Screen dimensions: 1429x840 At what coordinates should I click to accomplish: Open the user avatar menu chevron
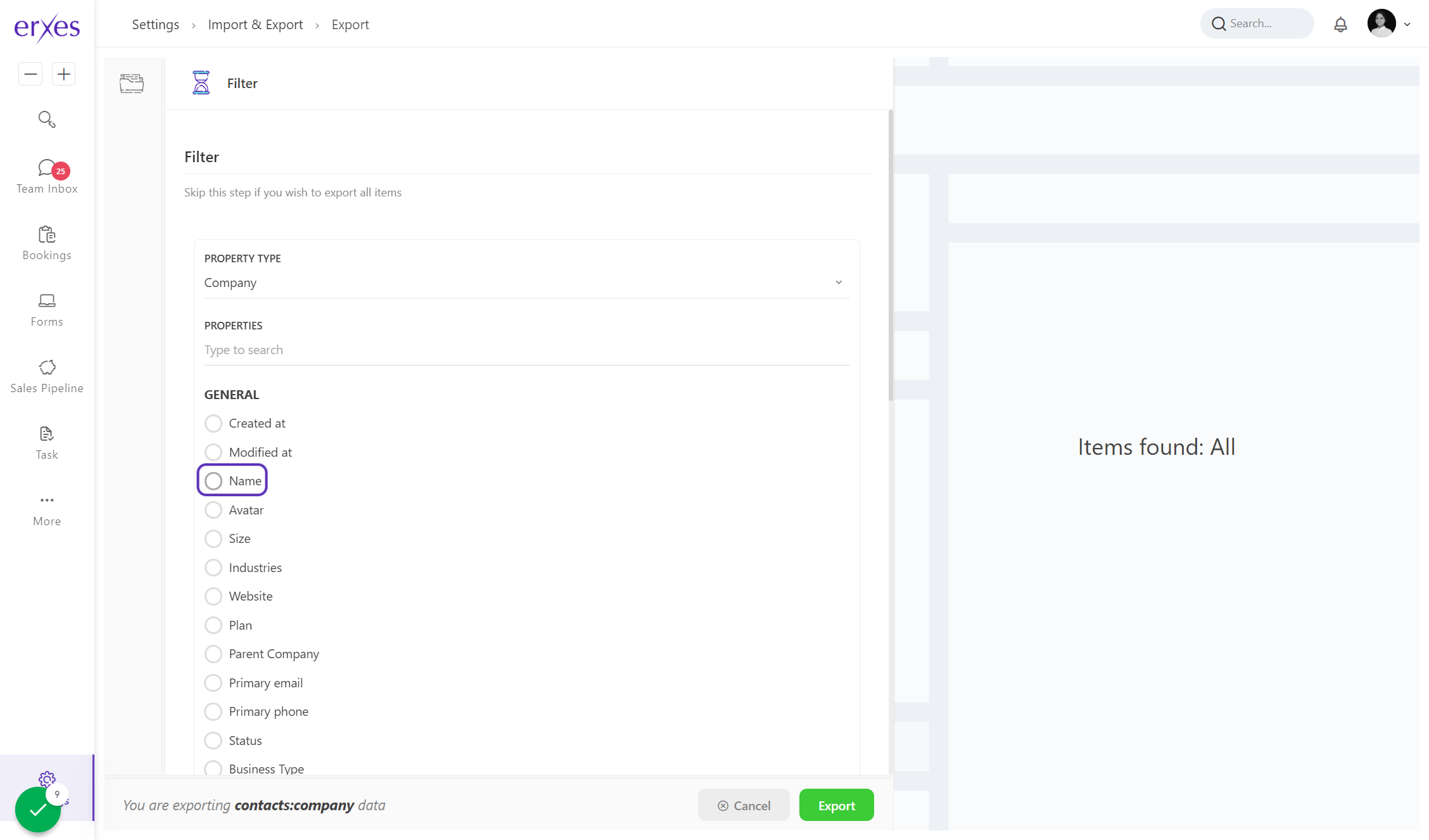point(1407,25)
